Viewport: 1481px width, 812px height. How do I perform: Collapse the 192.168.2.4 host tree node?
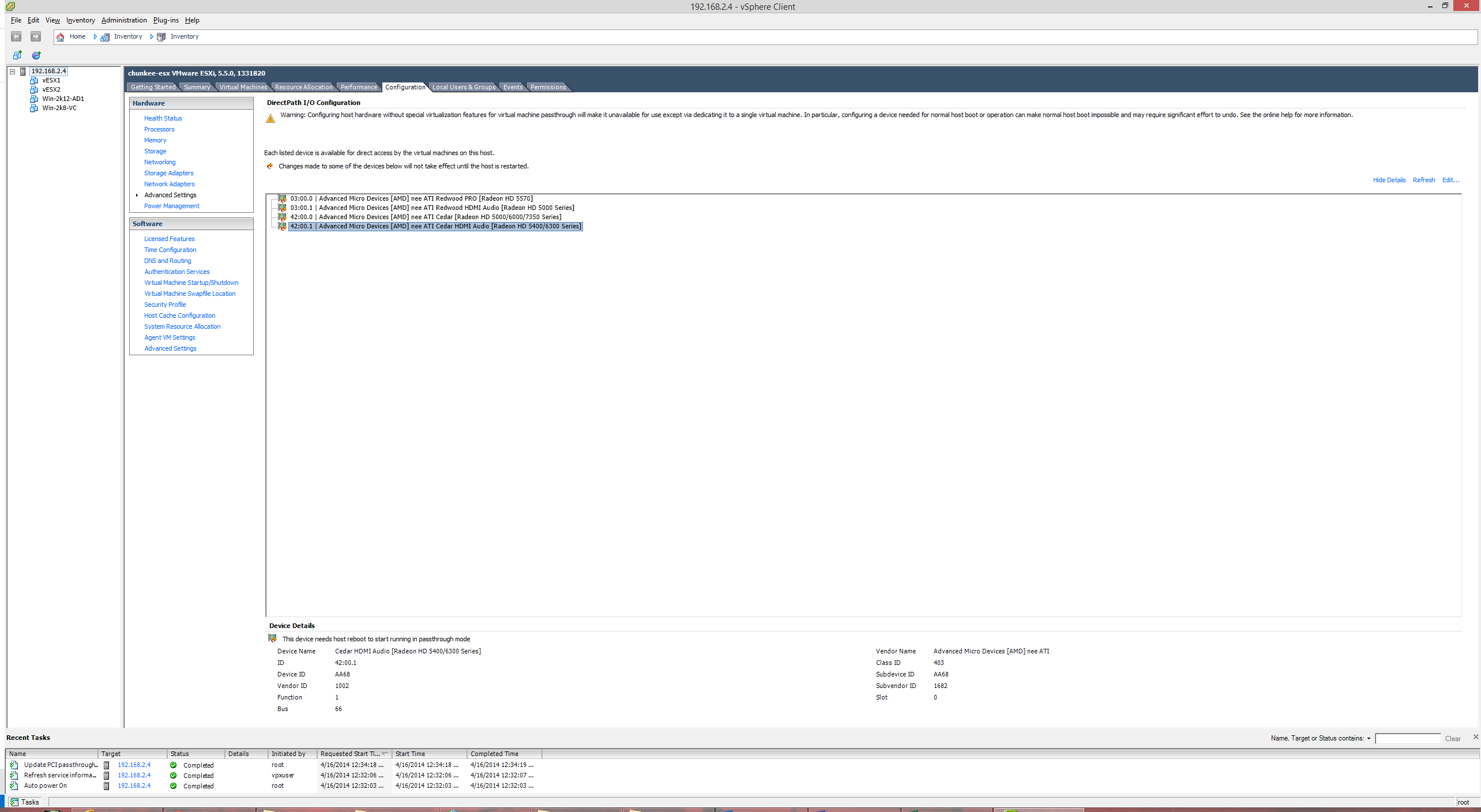(x=12, y=72)
